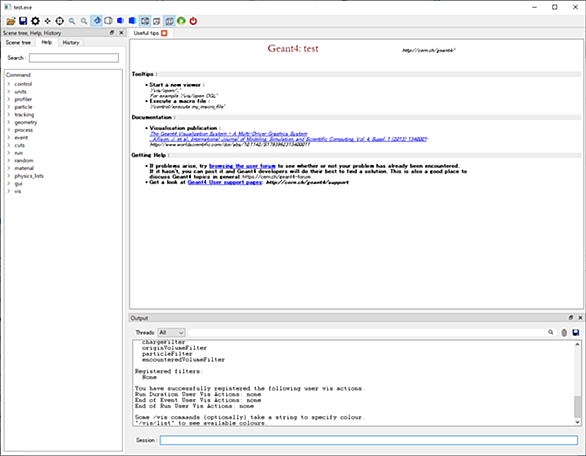Select the Help tab
The width and height of the screenshot is (586, 456).
47,42
